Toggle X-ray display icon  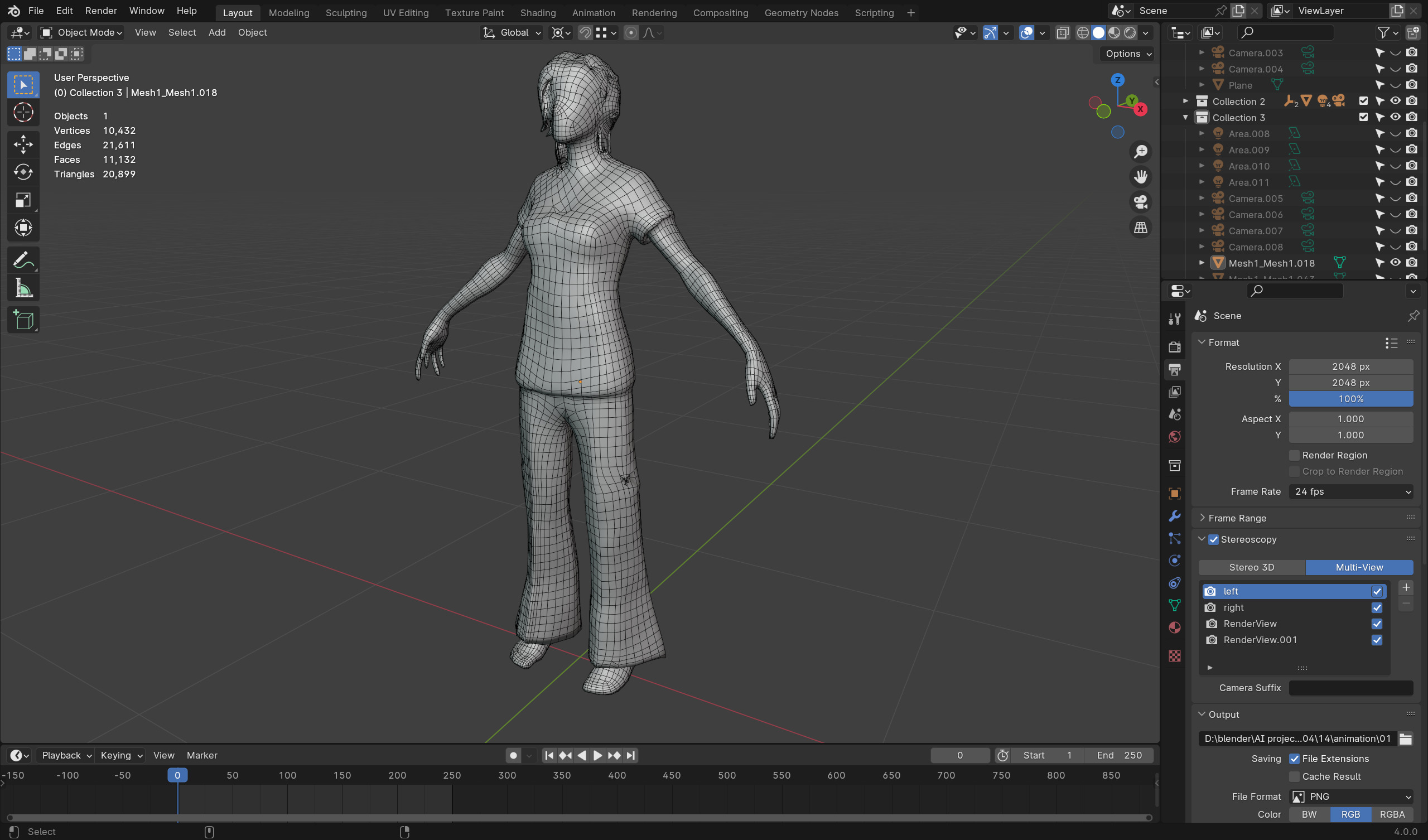1063,33
